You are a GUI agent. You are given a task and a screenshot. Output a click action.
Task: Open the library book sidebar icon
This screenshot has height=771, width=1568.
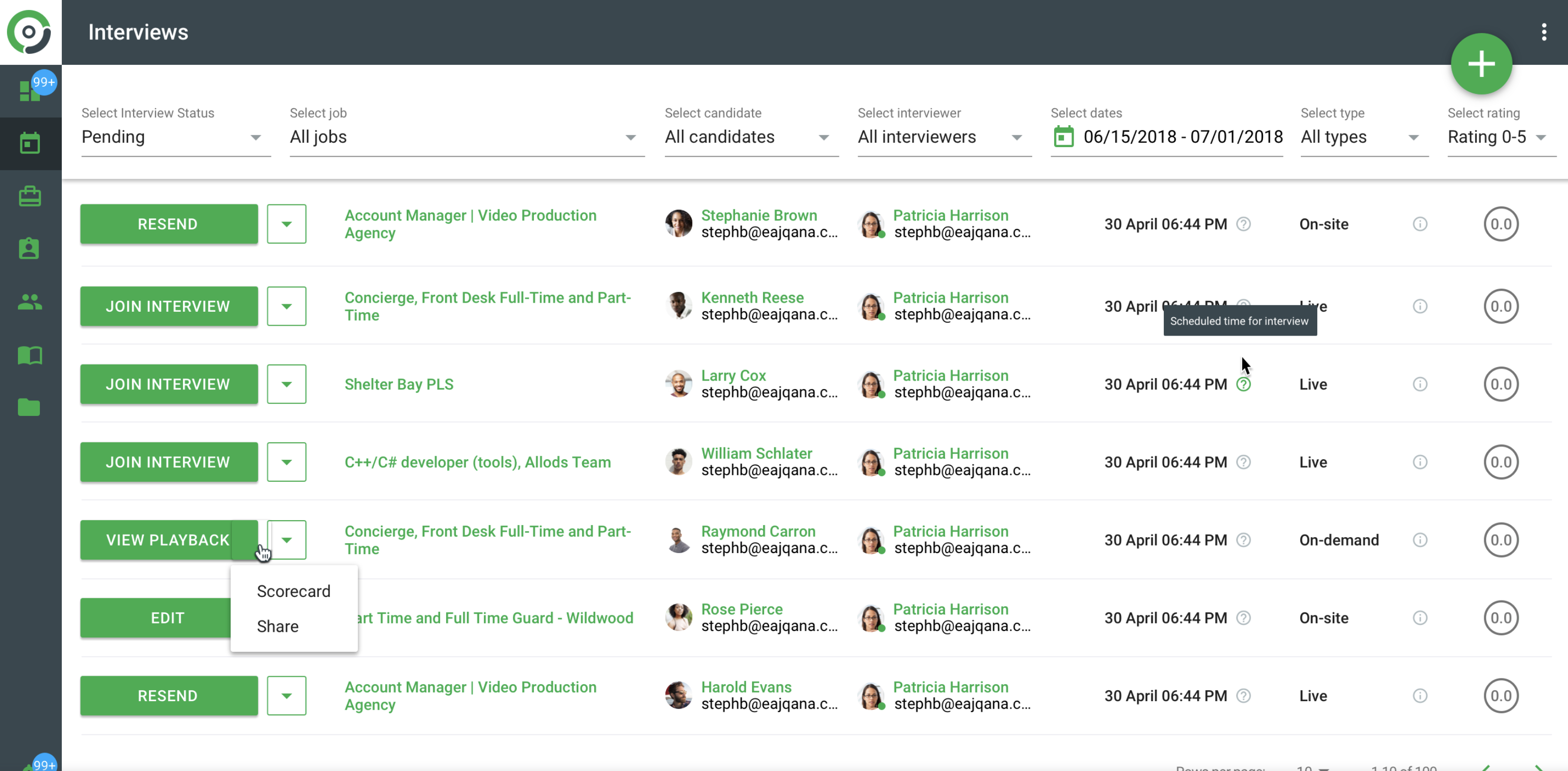(29, 355)
